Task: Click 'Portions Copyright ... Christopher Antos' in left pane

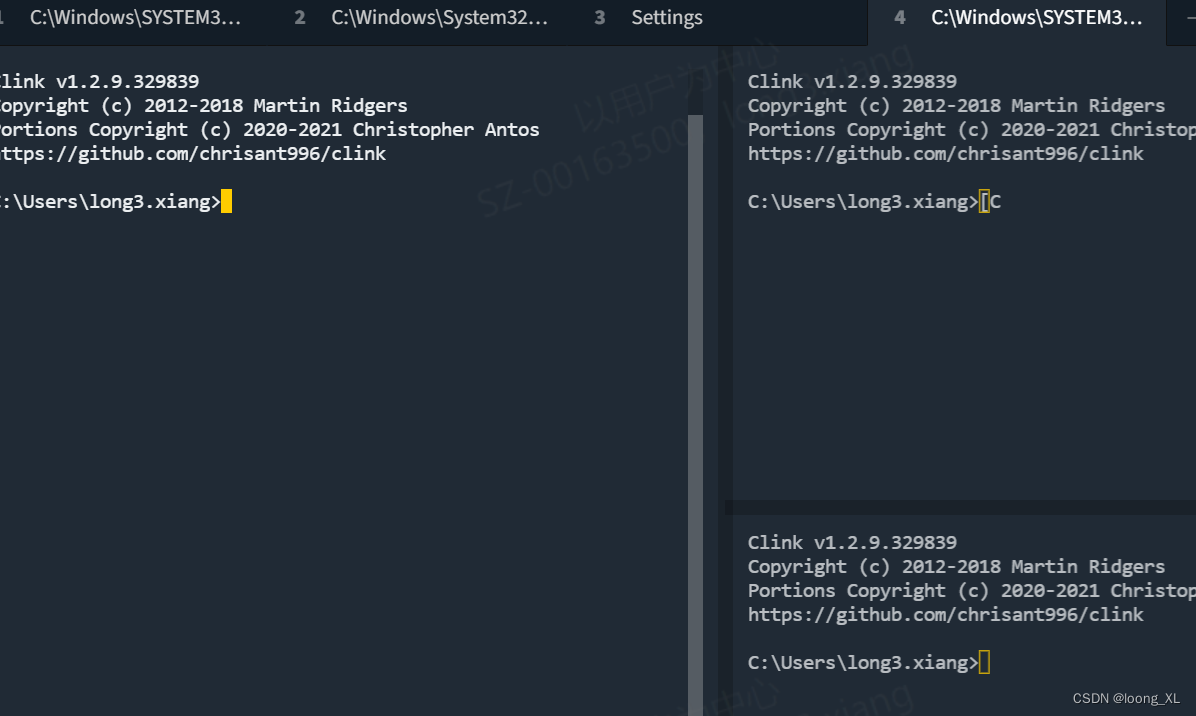Action: click(x=268, y=130)
